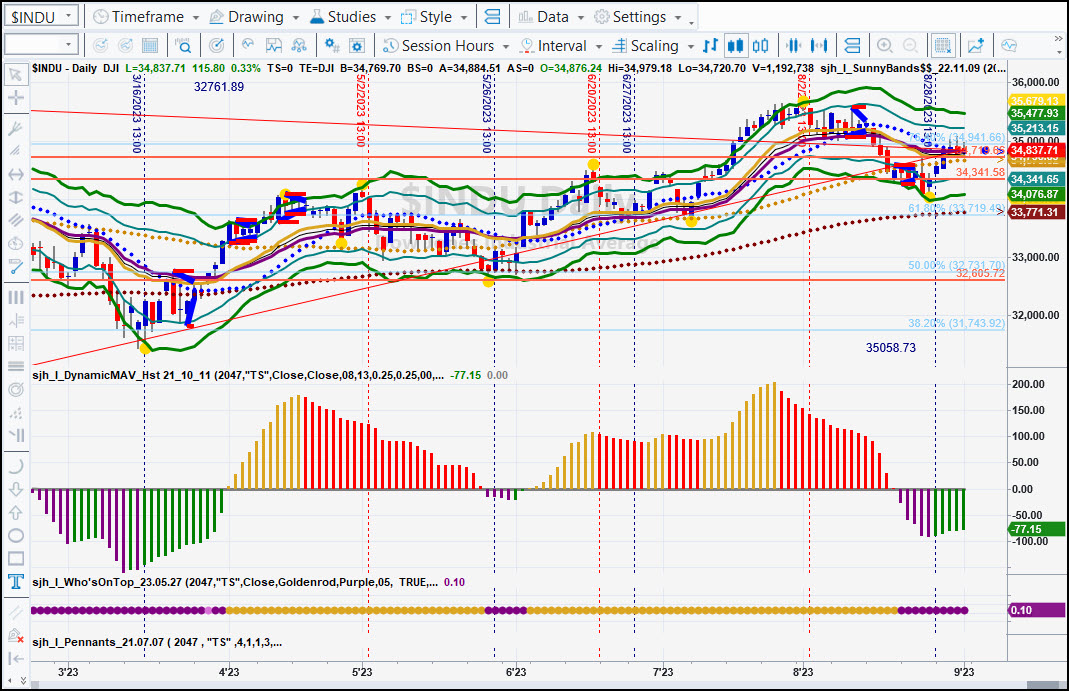Open the Studies menu
Screen dimensions: 1069x691
click(343, 16)
